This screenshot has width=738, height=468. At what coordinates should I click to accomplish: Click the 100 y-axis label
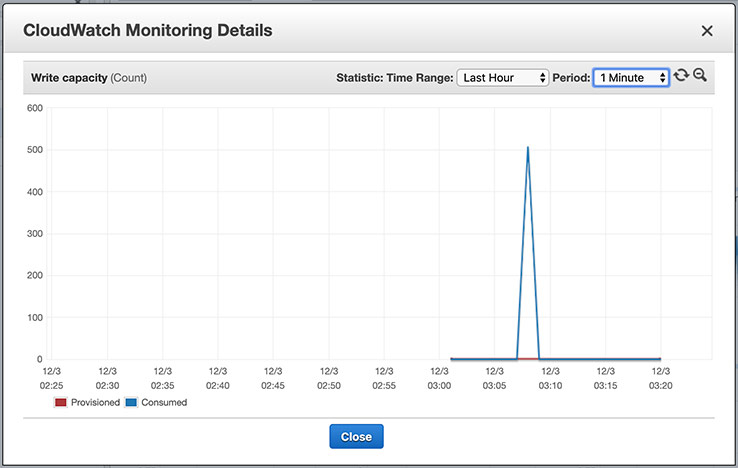tap(35, 317)
